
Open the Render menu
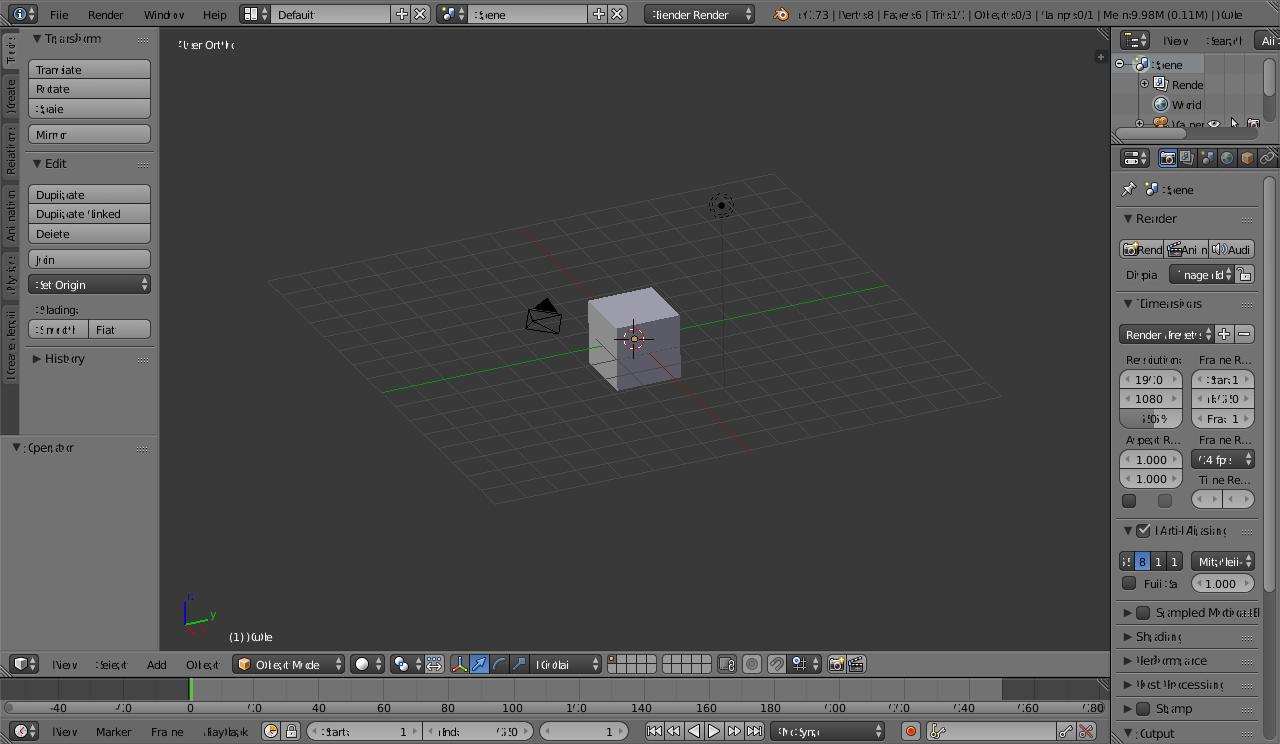click(106, 15)
